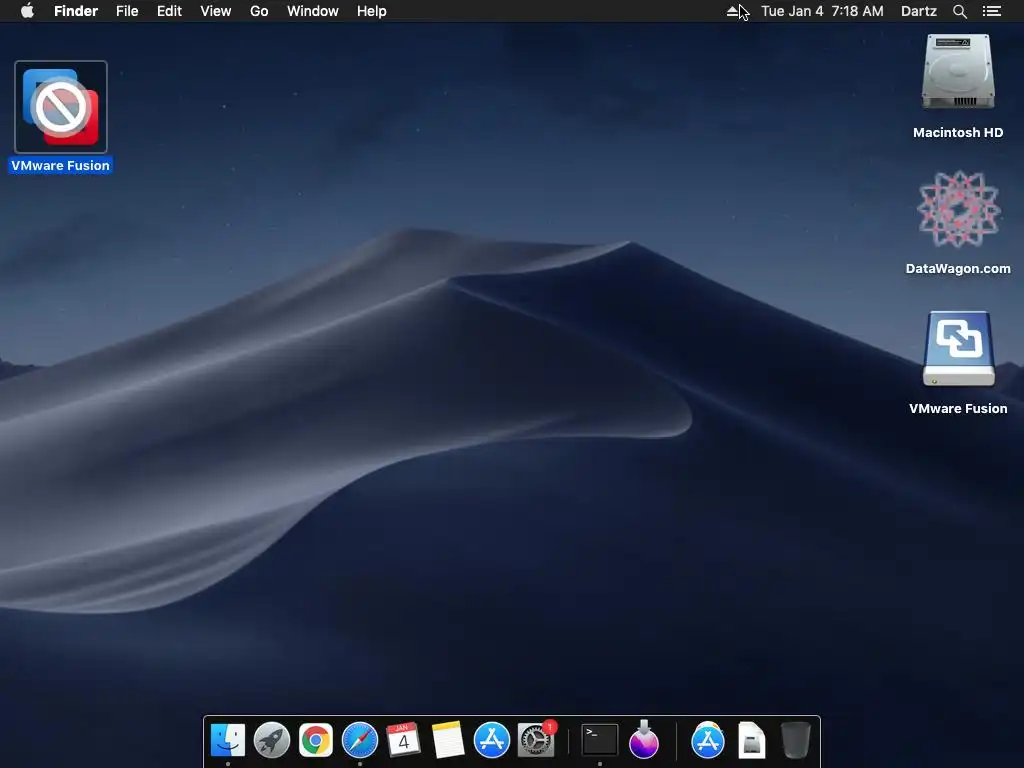
Task: Open the App Store stack beside the document icon
Action: [708, 741]
